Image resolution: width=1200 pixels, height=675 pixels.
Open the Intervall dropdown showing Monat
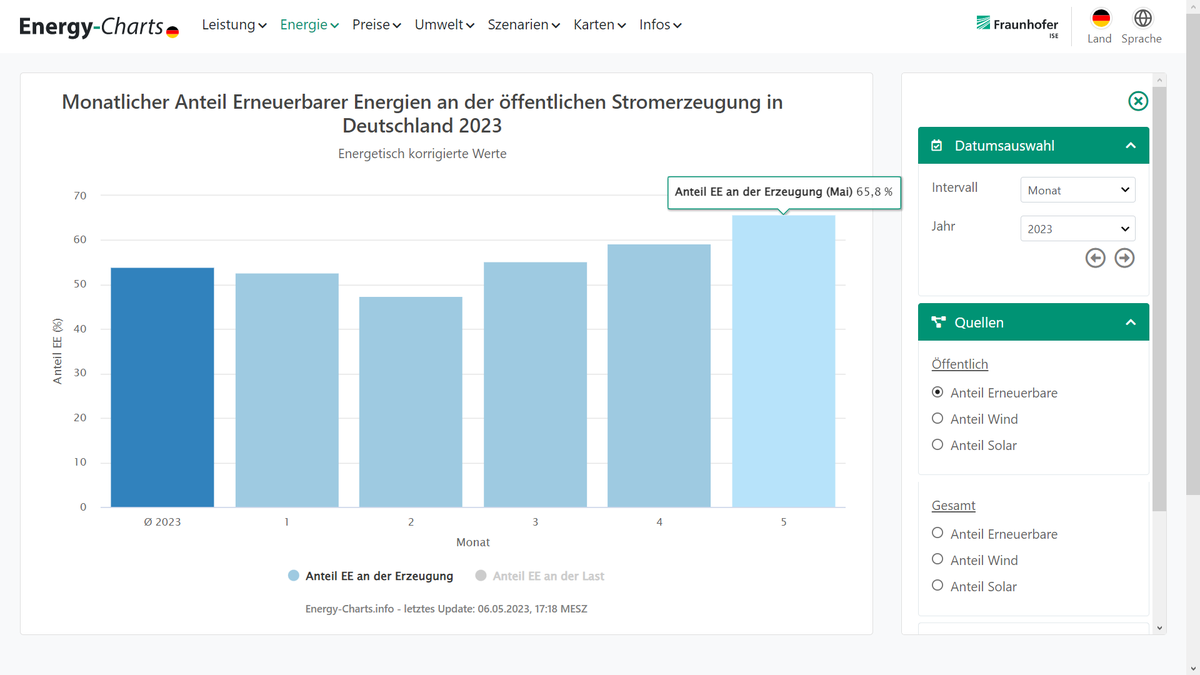point(1078,190)
